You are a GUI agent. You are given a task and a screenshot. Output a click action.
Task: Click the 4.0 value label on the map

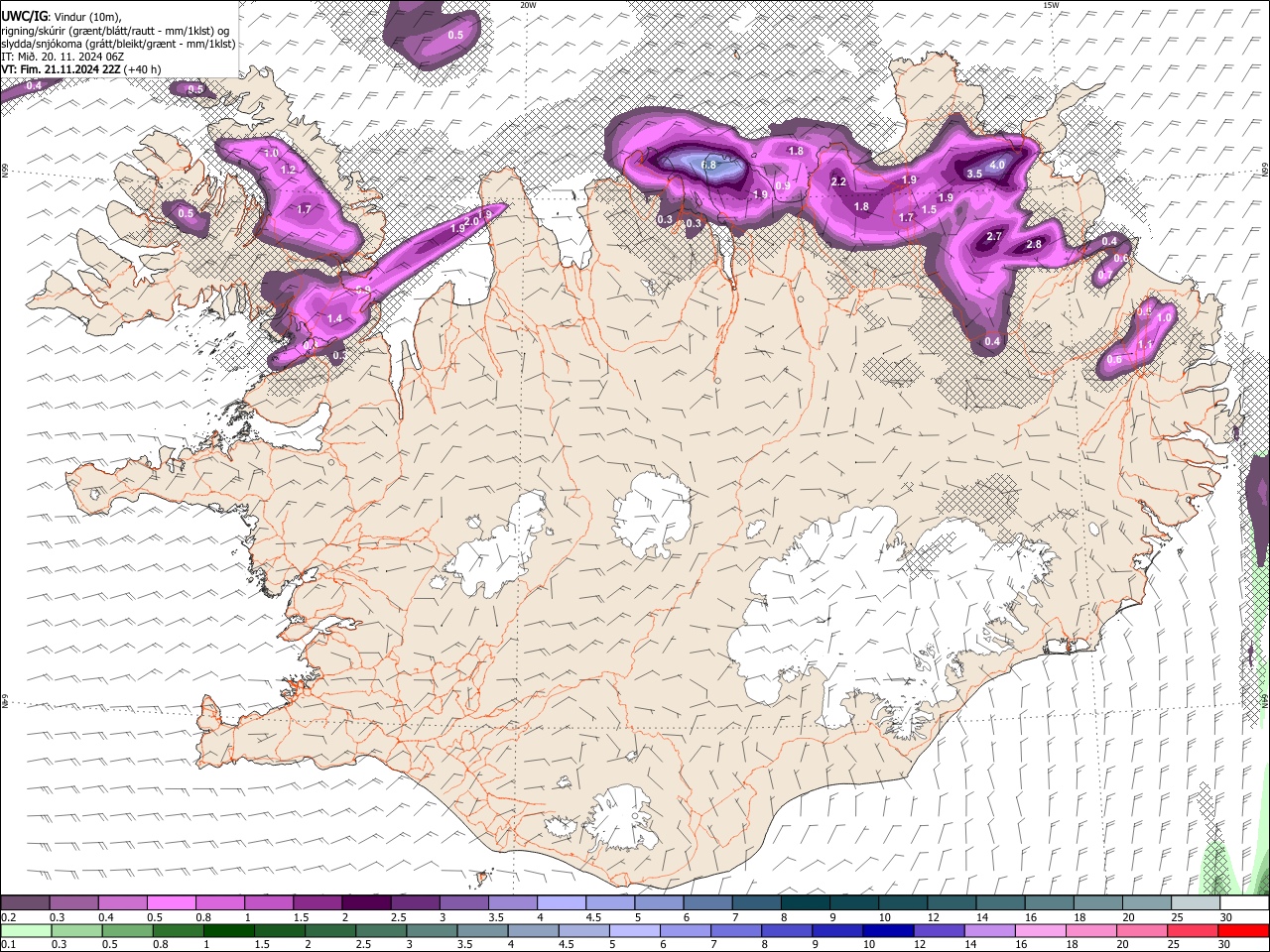[x=998, y=165]
